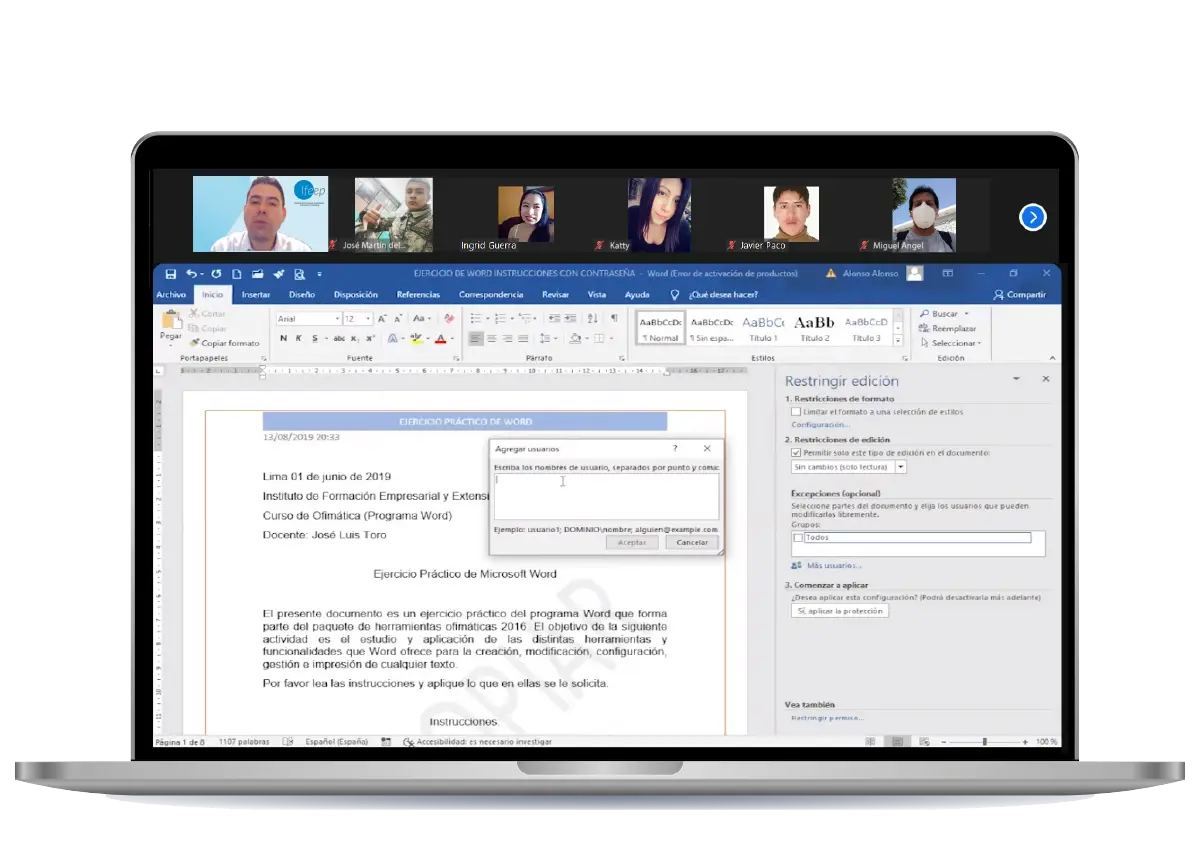Apply subscript formatting
Viewport: 1201px width, 861px height.
click(x=355, y=339)
